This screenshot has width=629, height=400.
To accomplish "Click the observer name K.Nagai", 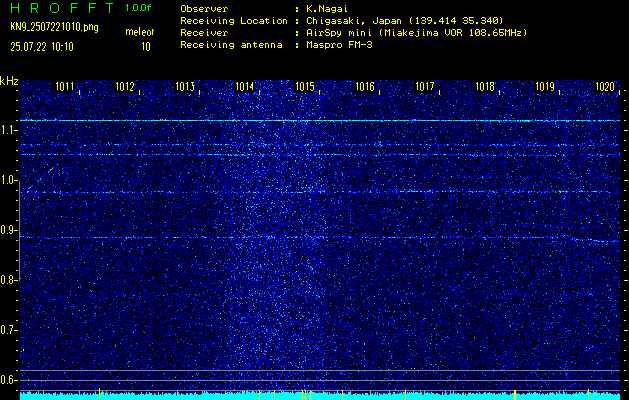I will (x=325, y=8).
